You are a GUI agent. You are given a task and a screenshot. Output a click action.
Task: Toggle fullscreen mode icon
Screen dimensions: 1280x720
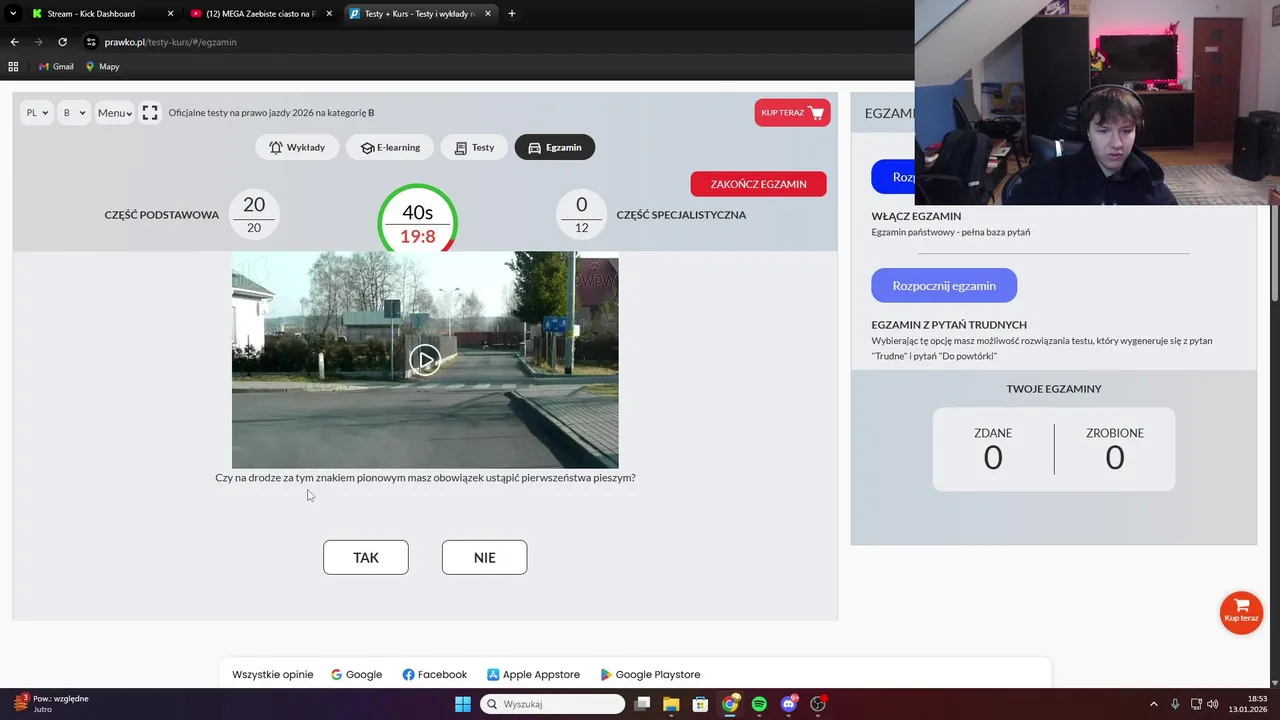tap(150, 113)
